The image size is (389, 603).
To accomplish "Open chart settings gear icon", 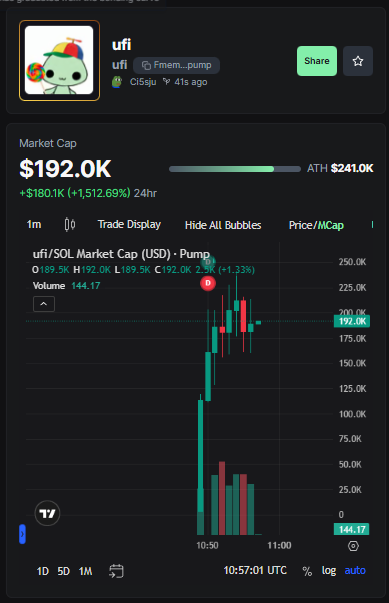I will click(x=353, y=546).
